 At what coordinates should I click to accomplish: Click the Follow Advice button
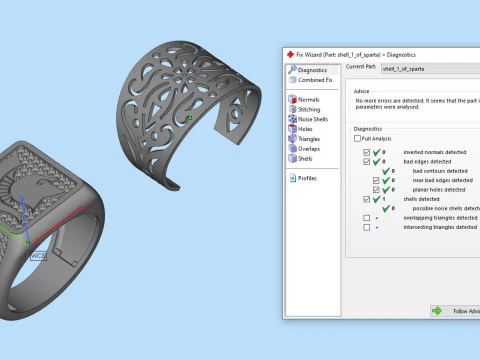pos(455,311)
